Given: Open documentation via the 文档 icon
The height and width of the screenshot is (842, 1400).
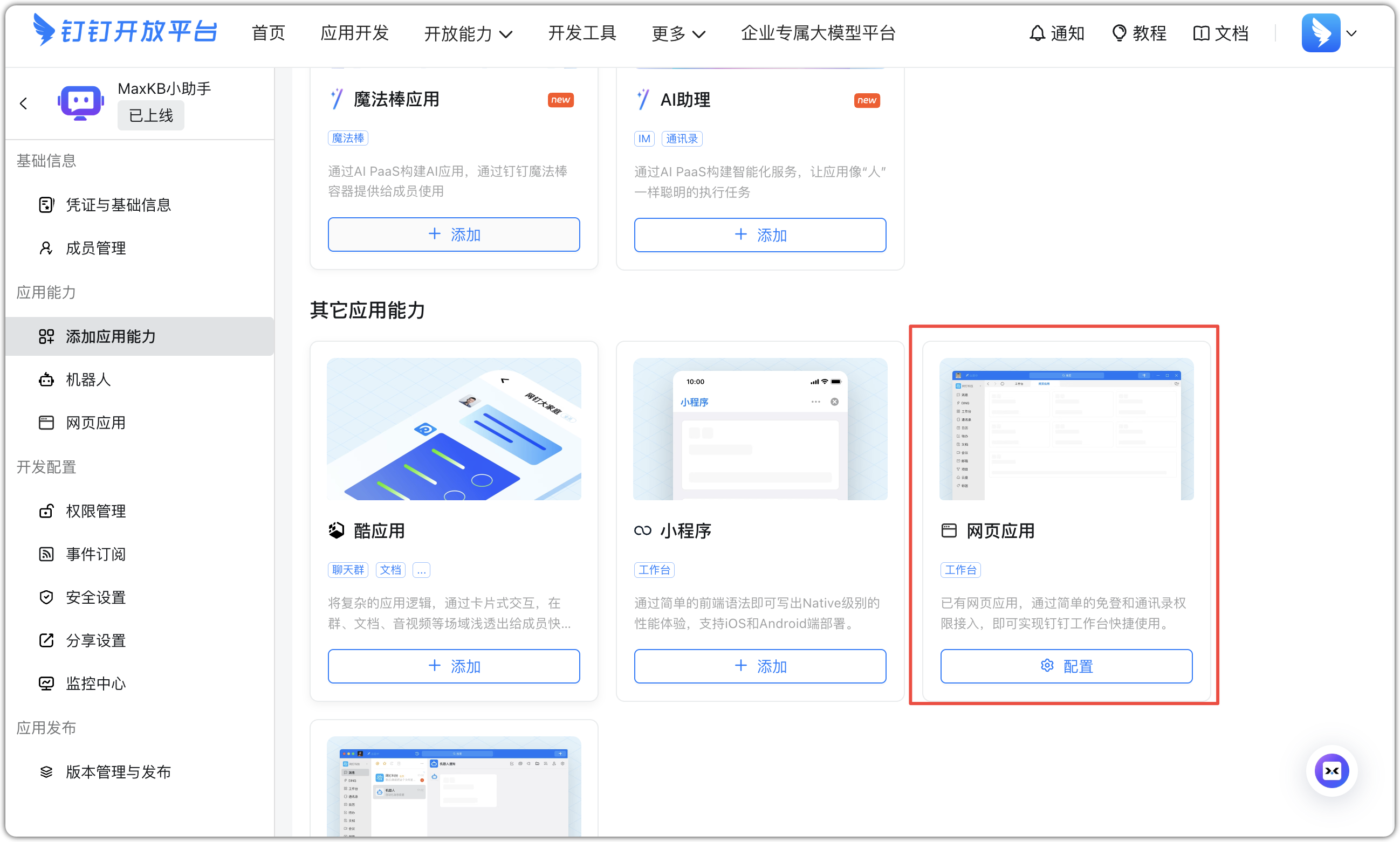Looking at the screenshot, I should click(x=1220, y=33).
